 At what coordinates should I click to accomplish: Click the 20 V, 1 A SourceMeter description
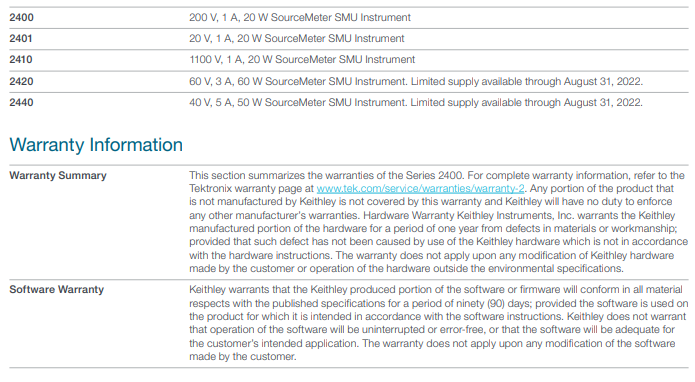pos(297,39)
